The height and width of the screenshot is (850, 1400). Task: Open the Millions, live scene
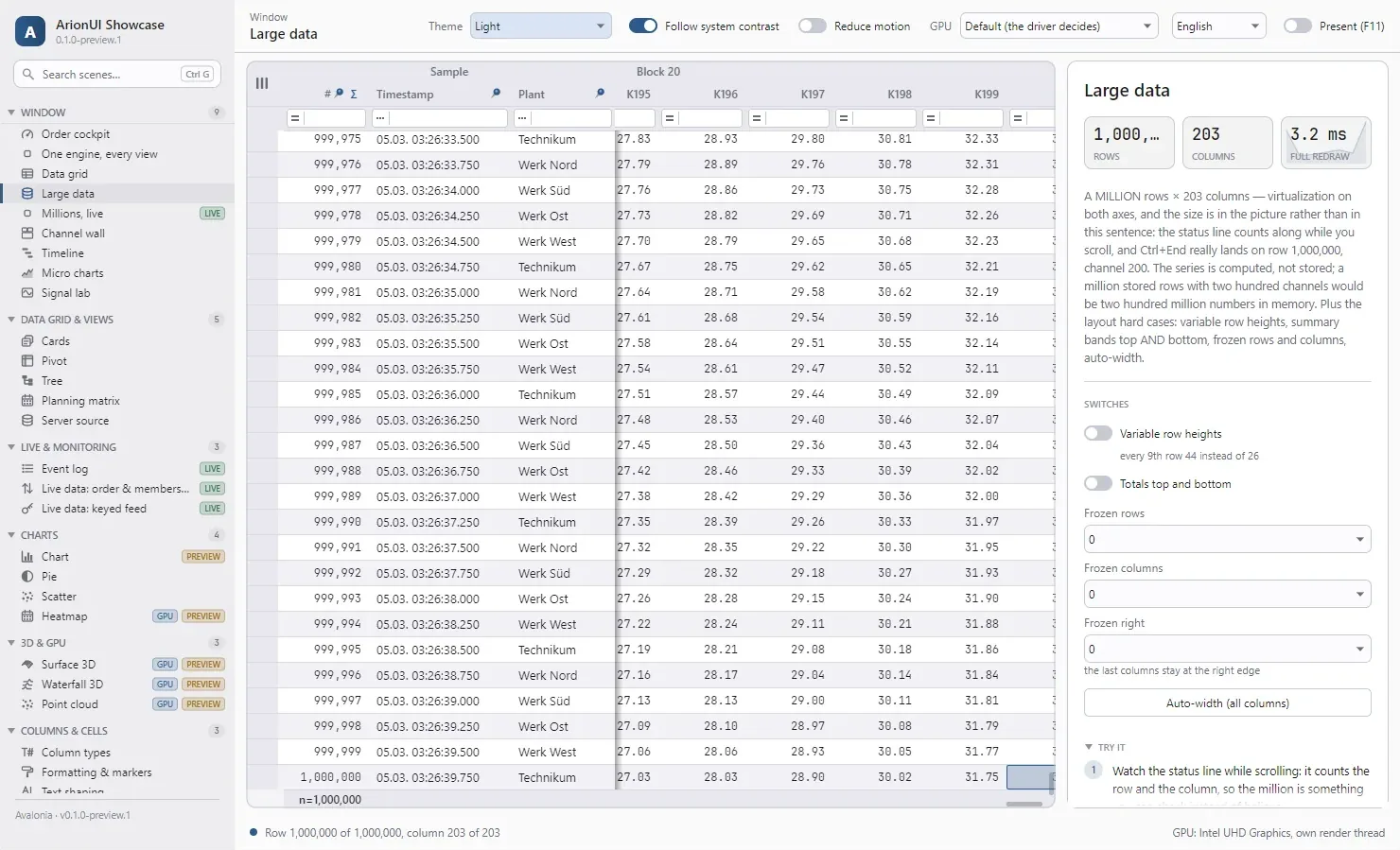pos(117,214)
